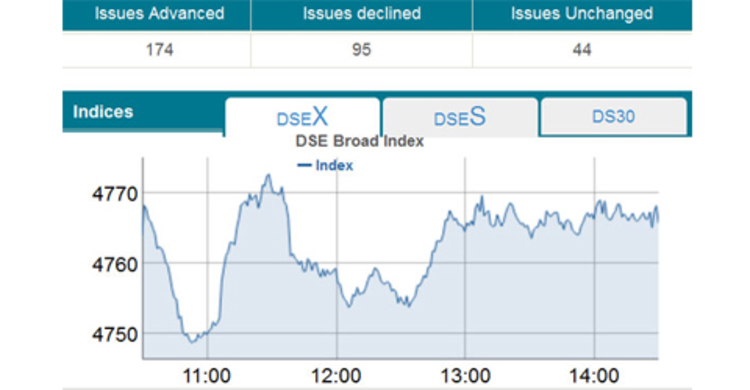The image size is (750, 390).
Task: Click the 12:00 time axis label
Action: 336,376
